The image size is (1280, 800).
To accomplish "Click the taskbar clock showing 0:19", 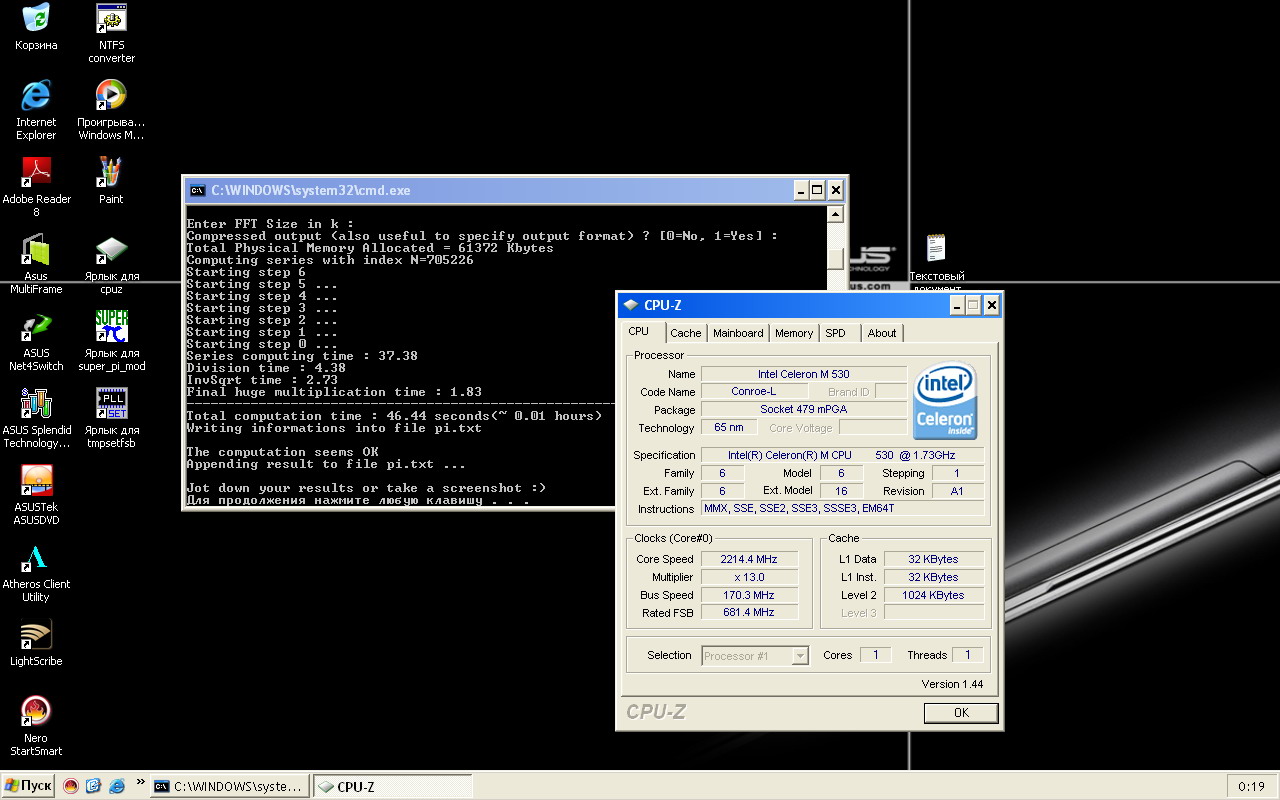I will click(1251, 787).
